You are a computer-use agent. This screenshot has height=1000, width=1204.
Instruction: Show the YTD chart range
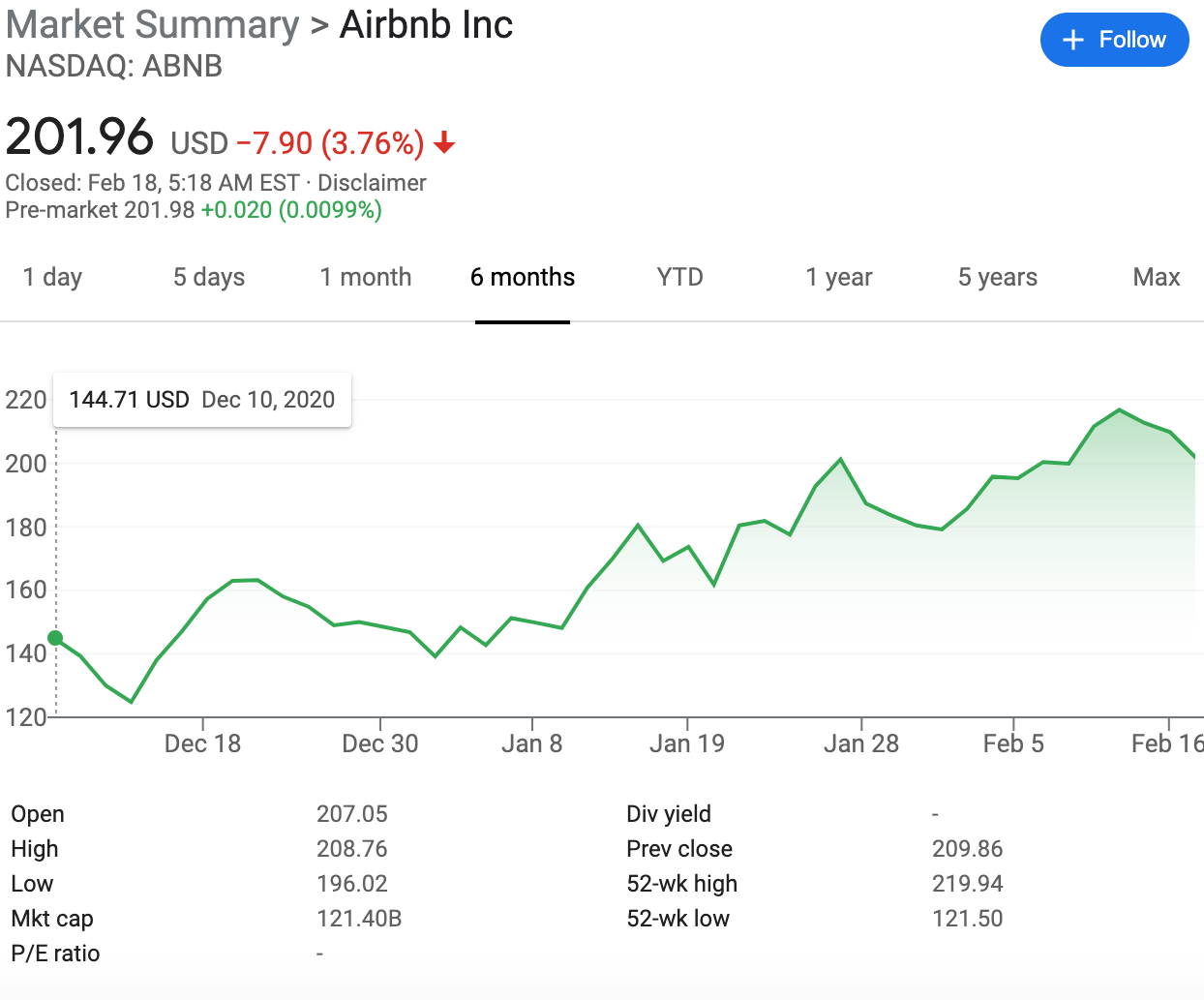pos(679,278)
